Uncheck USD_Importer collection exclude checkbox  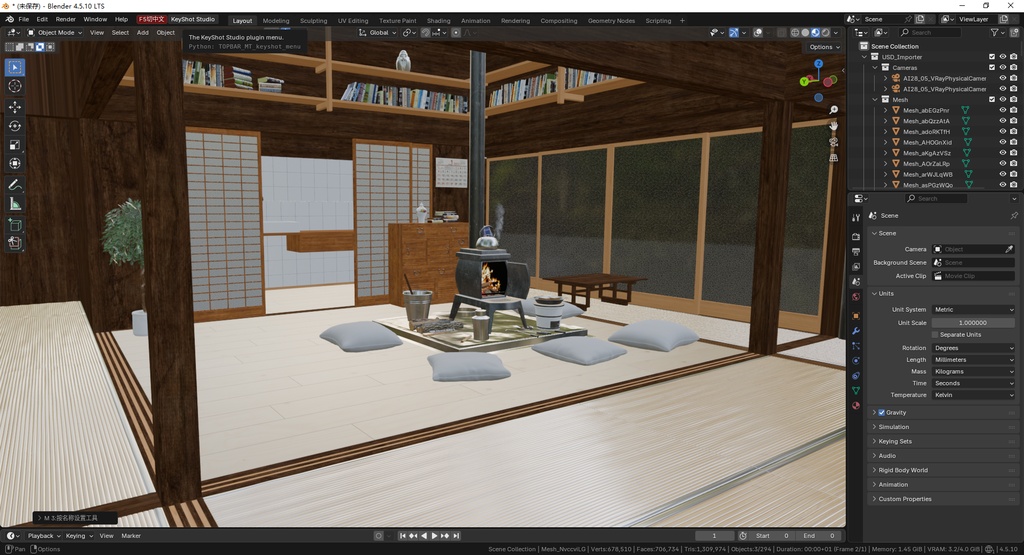[992, 57]
